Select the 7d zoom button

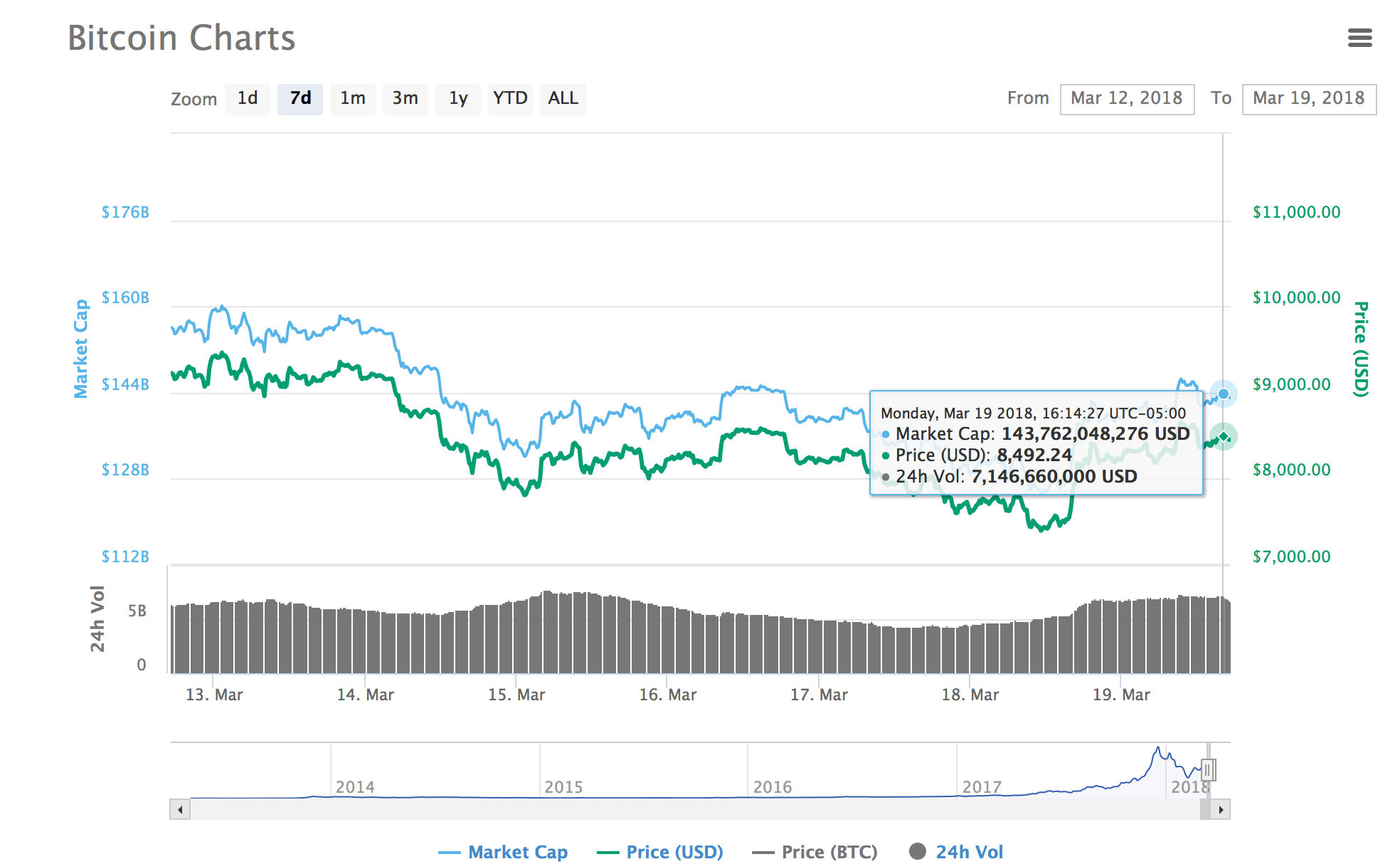coord(300,98)
